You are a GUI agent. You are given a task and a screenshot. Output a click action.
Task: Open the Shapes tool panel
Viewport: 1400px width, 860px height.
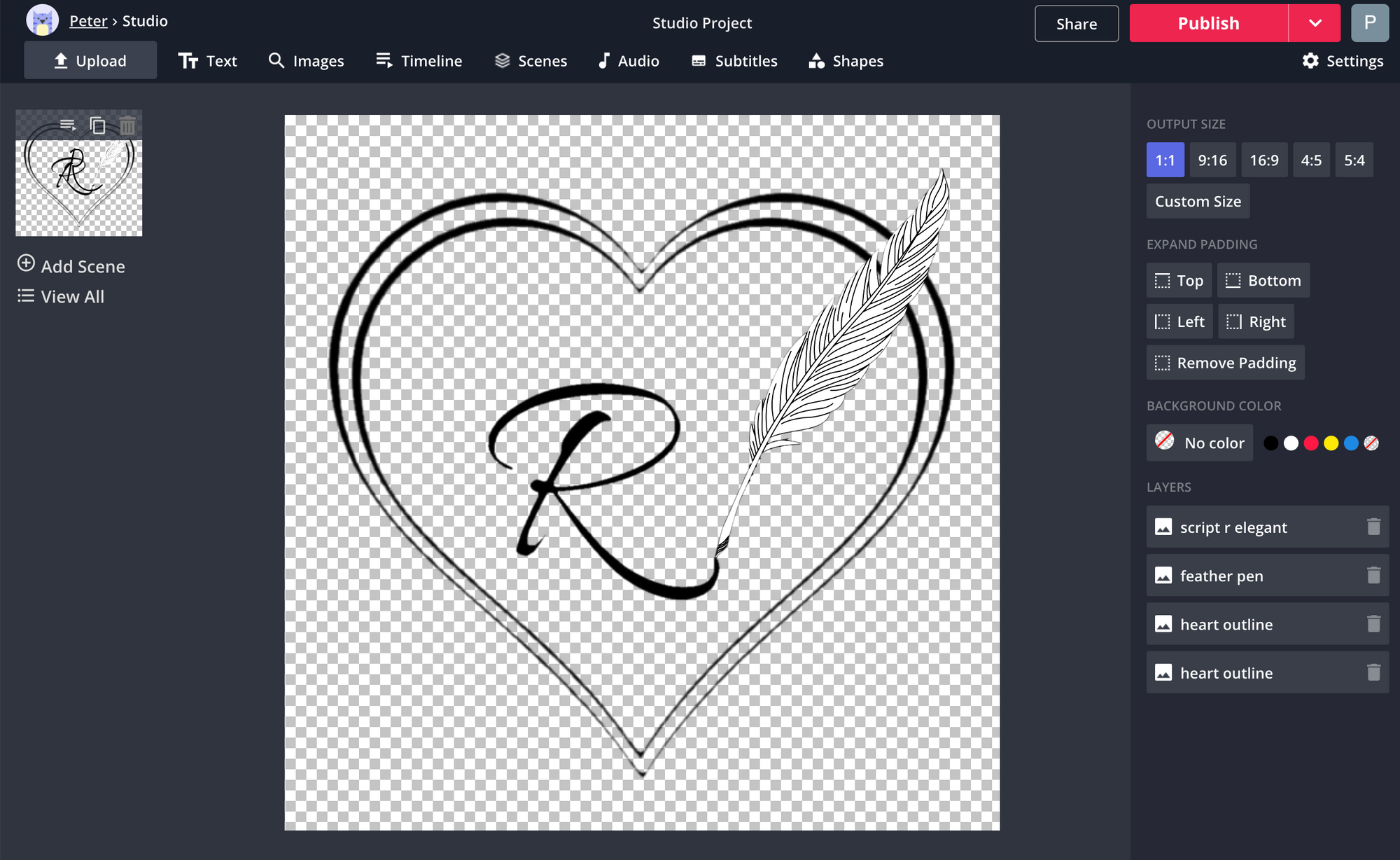846,60
